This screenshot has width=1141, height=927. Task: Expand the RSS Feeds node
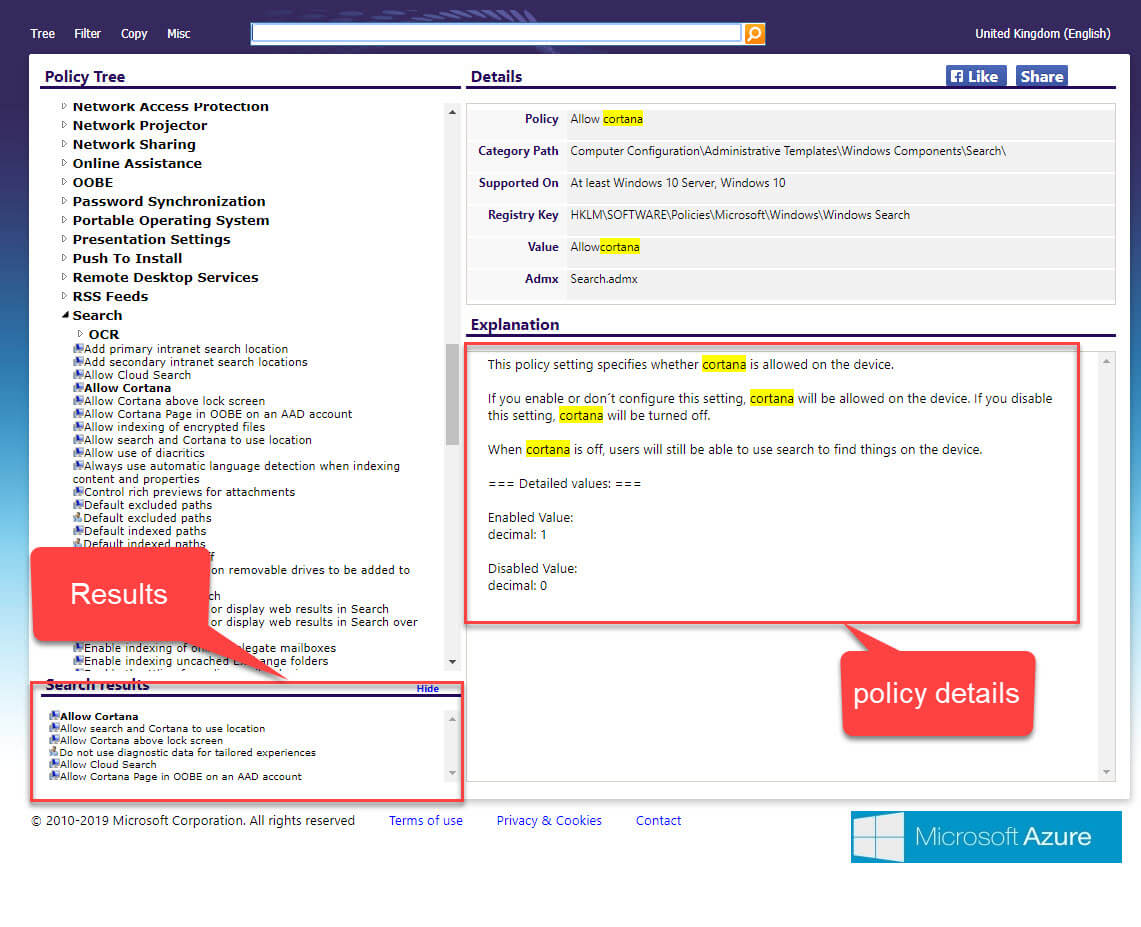click(64, 296)
